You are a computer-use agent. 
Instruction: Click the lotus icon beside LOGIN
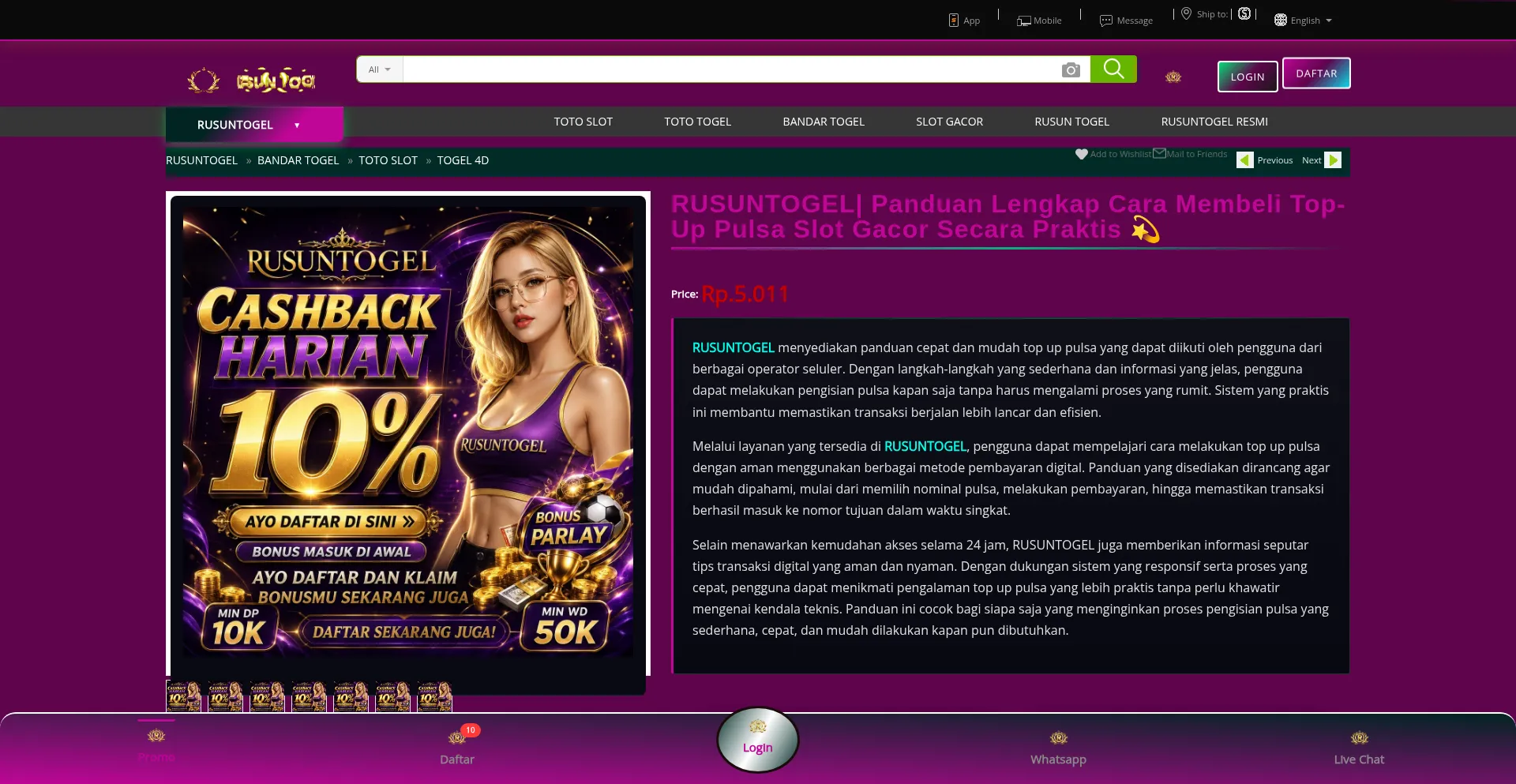point(1173,77)
